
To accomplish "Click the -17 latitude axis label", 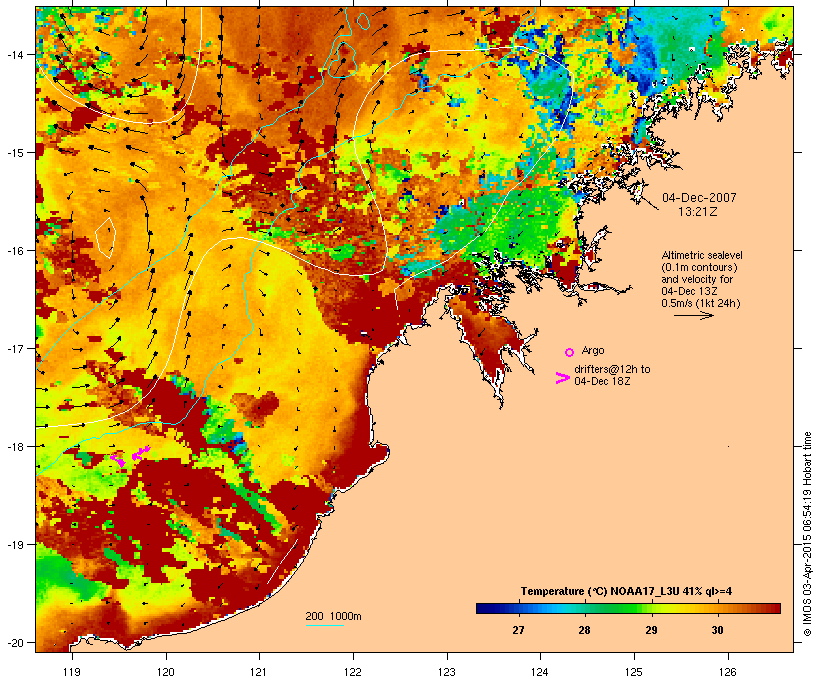I will click(x=14, y=348).
